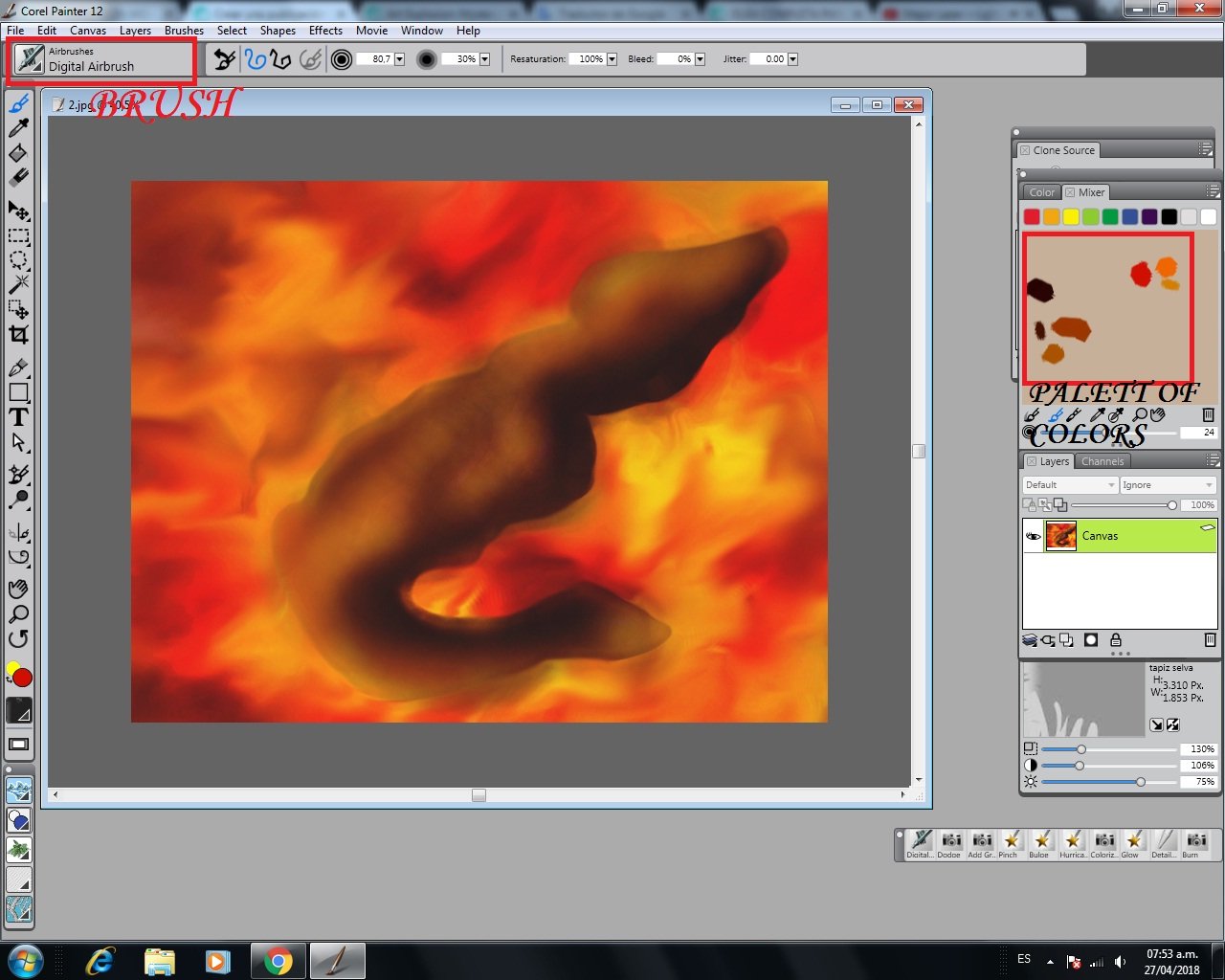Close the Clone Source panel checkbox
1225x980 pixels.
coord(1025,150)
